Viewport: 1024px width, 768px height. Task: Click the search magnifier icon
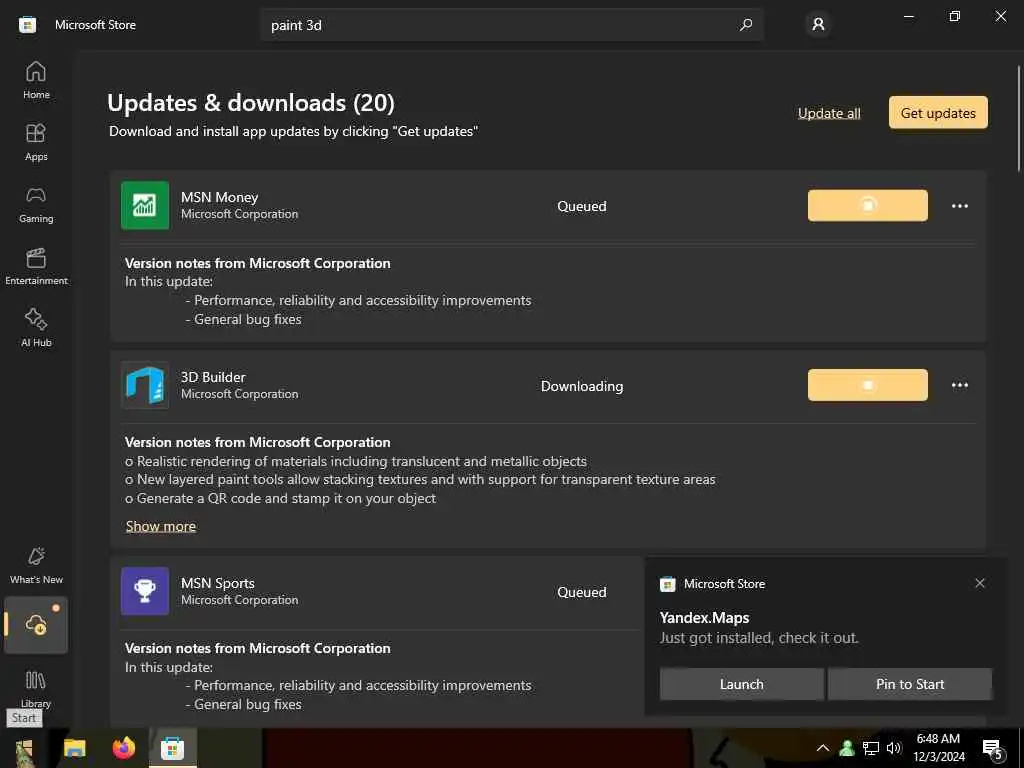pos(745,25)
